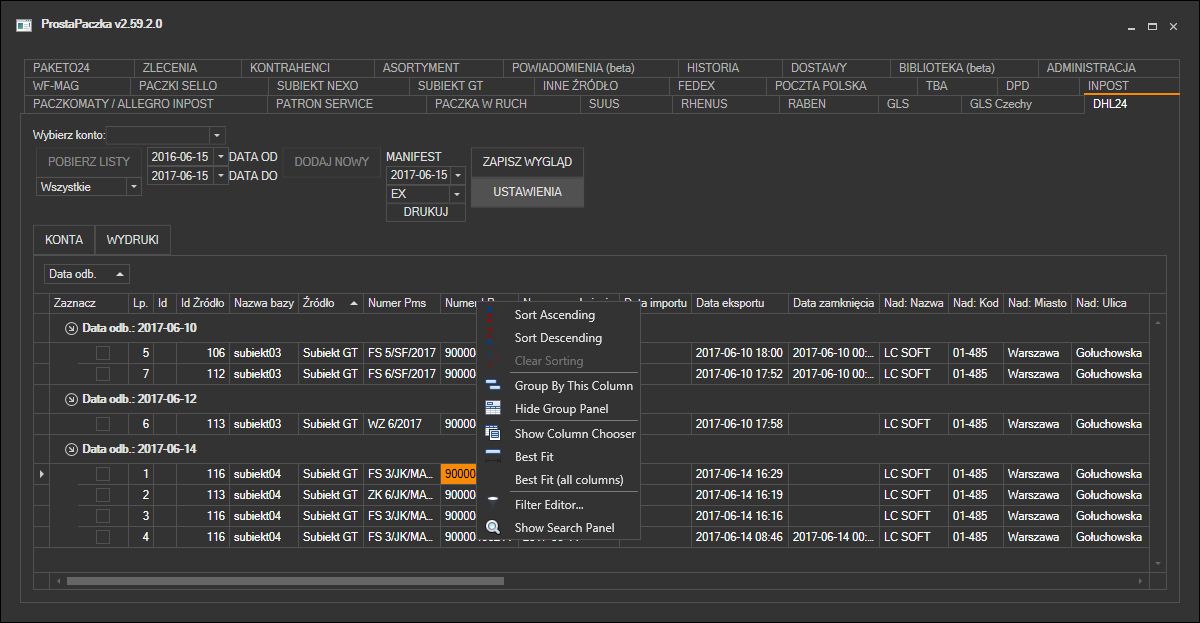Collapse the Data odb.: 2017-06-12 group
Screen dimensions: 1200x623
(71, 399)
